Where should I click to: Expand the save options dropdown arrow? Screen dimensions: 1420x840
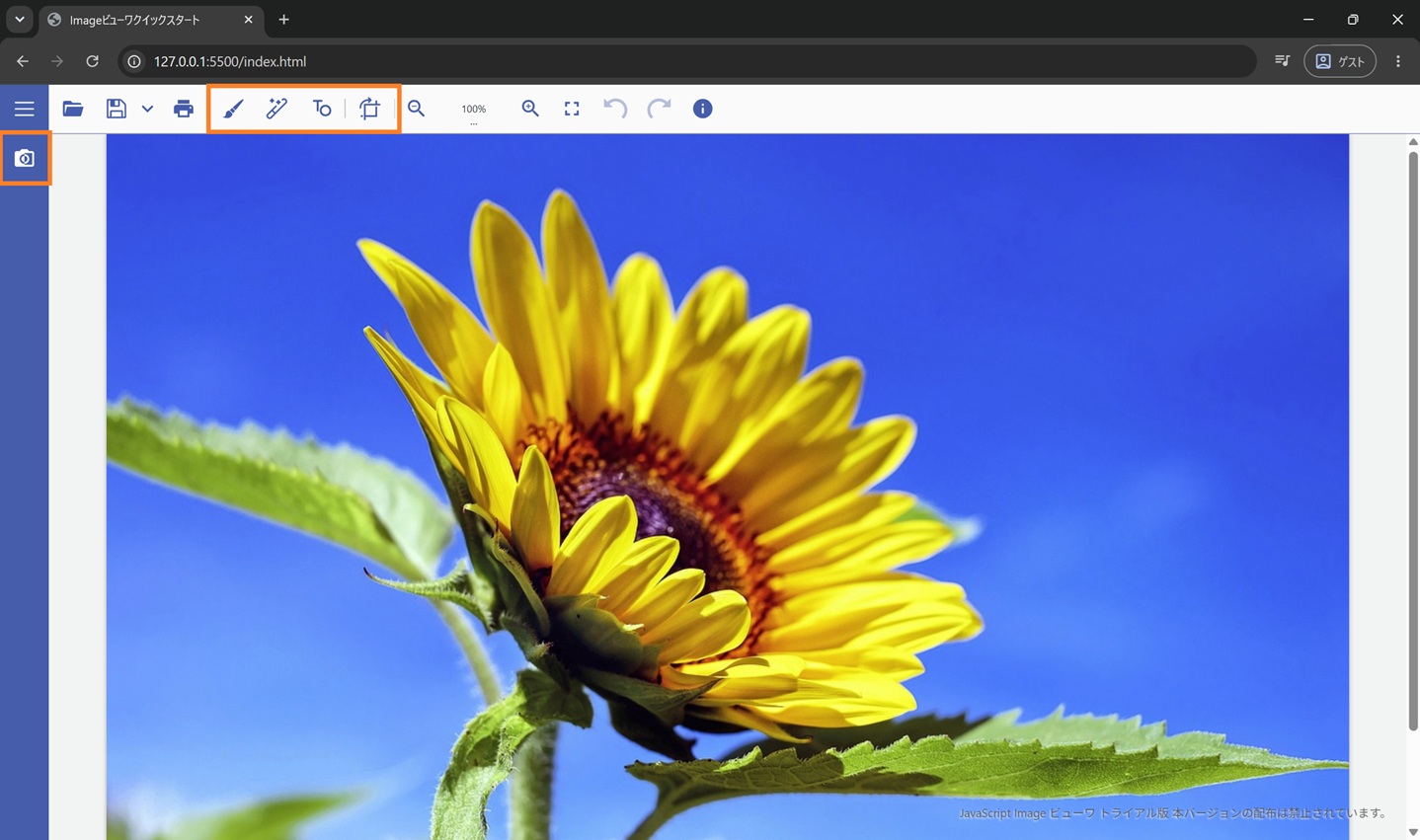(147, 109)
